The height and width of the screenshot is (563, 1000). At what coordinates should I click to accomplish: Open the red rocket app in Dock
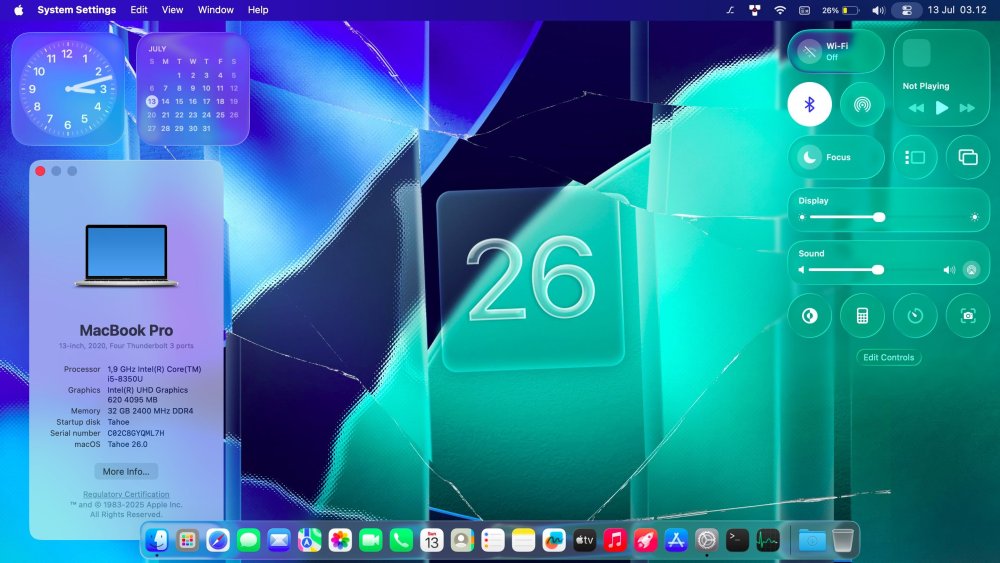645,541
